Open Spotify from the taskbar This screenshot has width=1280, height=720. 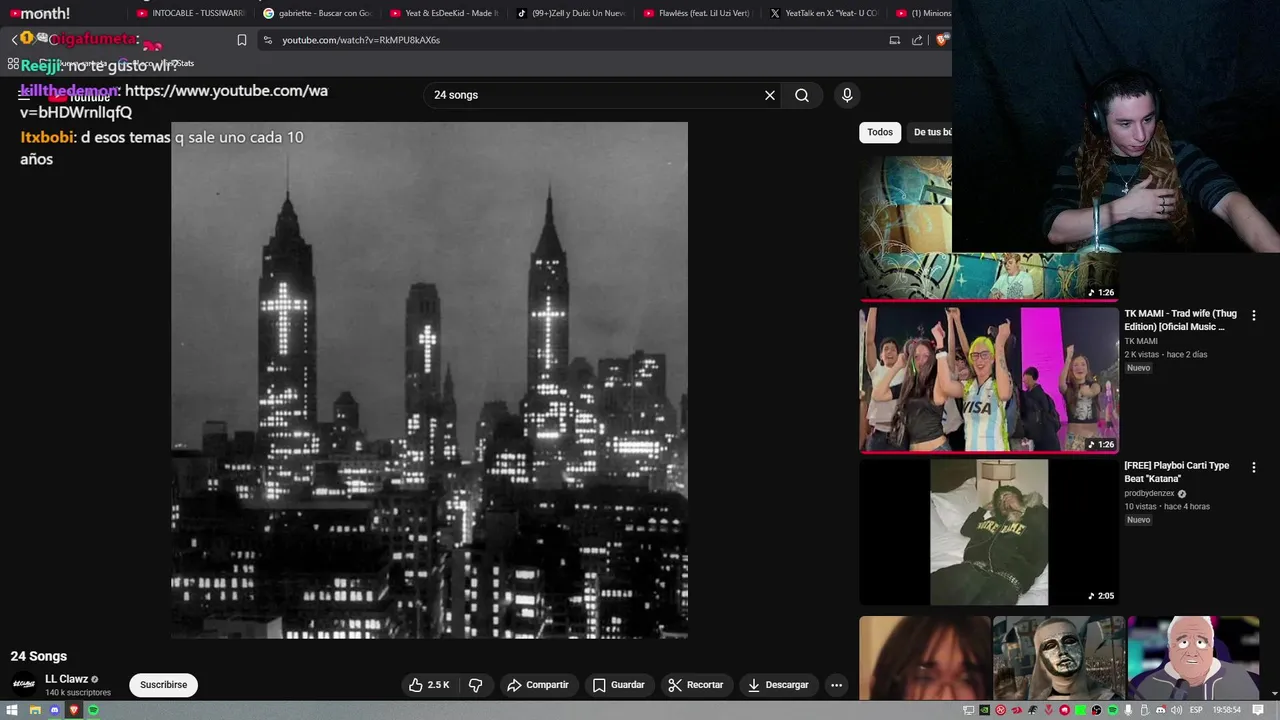point(93,710)
